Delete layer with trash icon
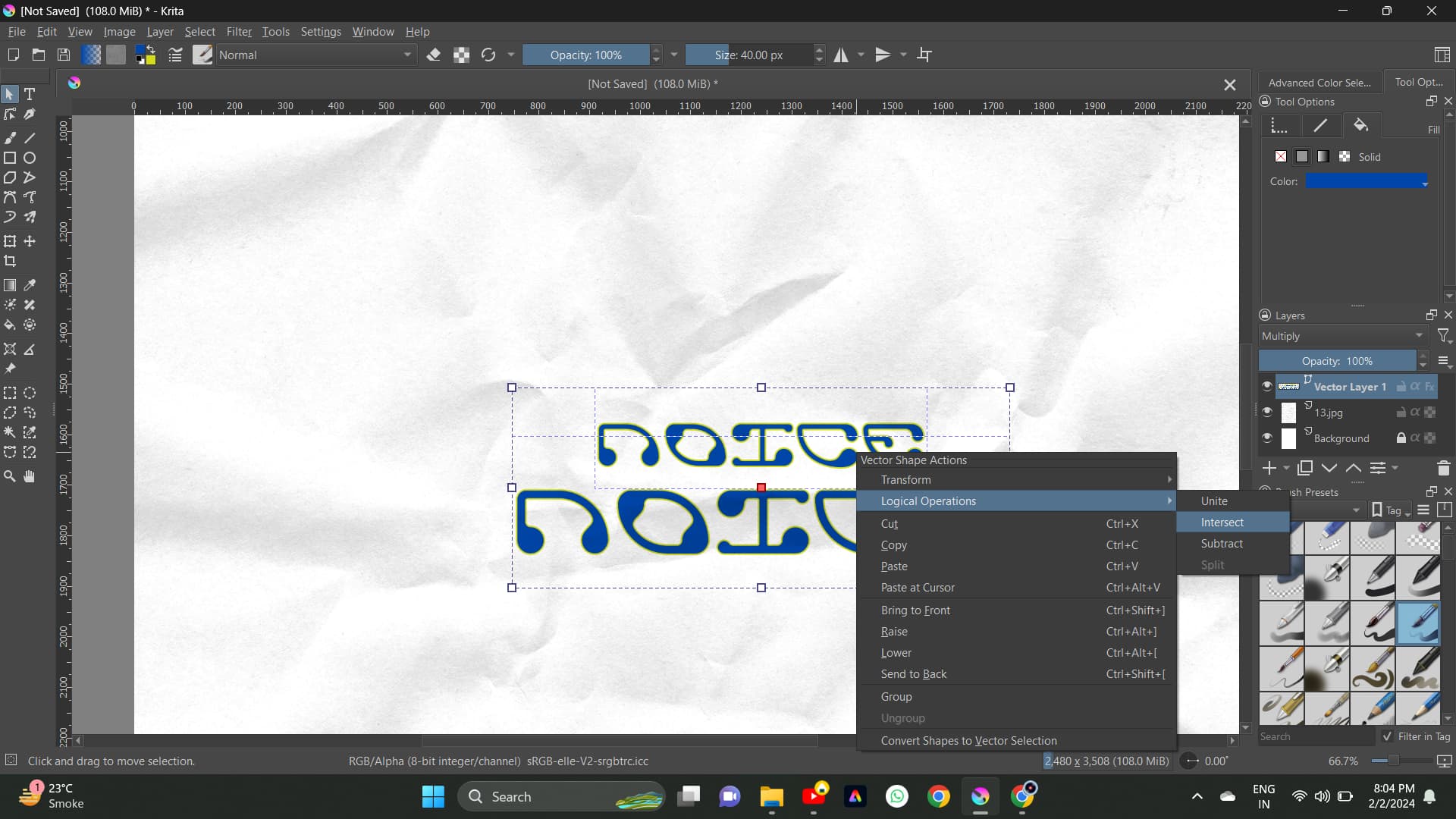Screen dimensions: 1456x819 pyautogui.click(x=1443, y=468)
